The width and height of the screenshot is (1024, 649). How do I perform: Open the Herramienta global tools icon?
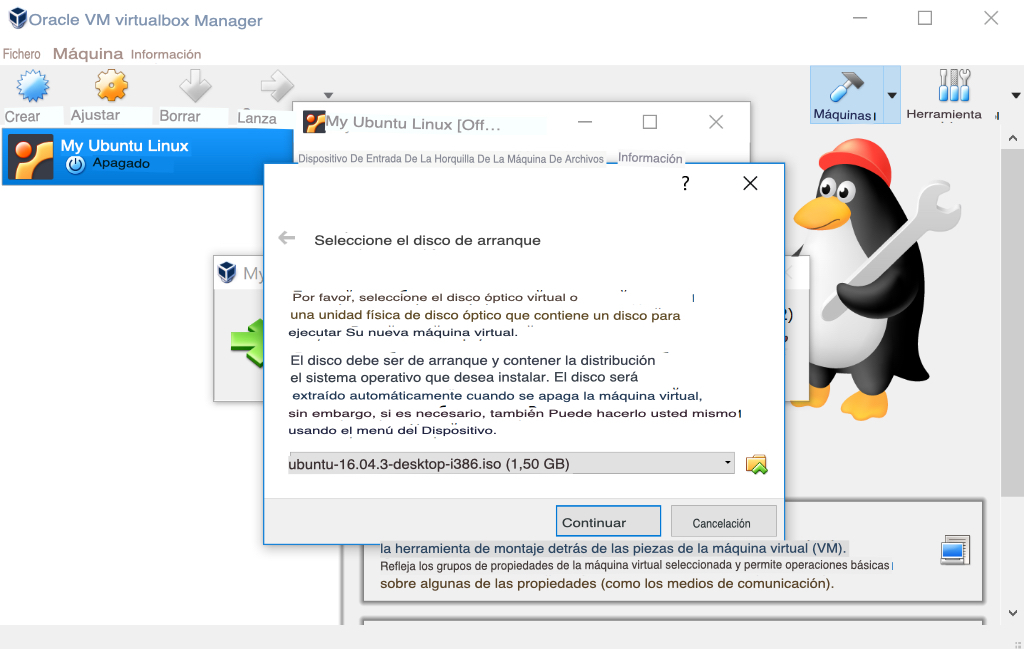954,87
